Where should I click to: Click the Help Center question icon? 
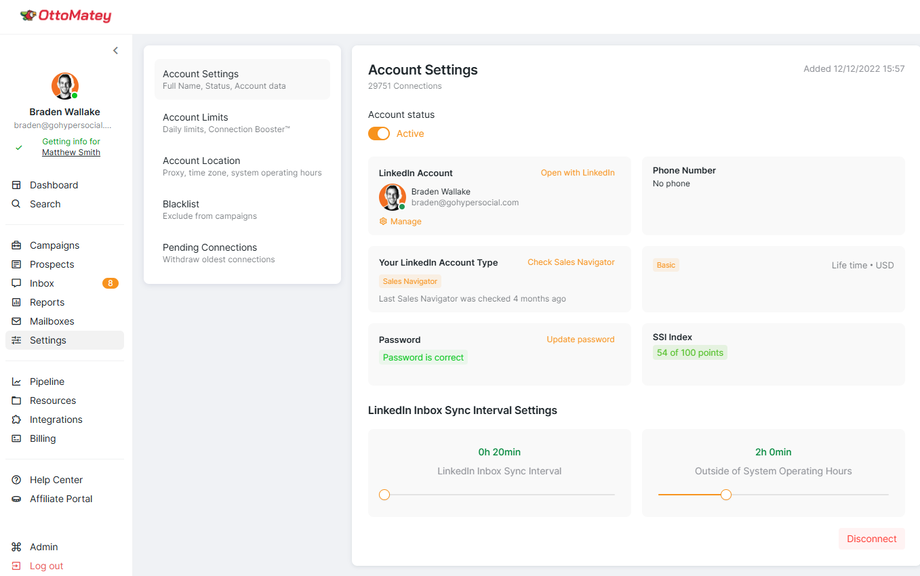[x=16, y=480]
